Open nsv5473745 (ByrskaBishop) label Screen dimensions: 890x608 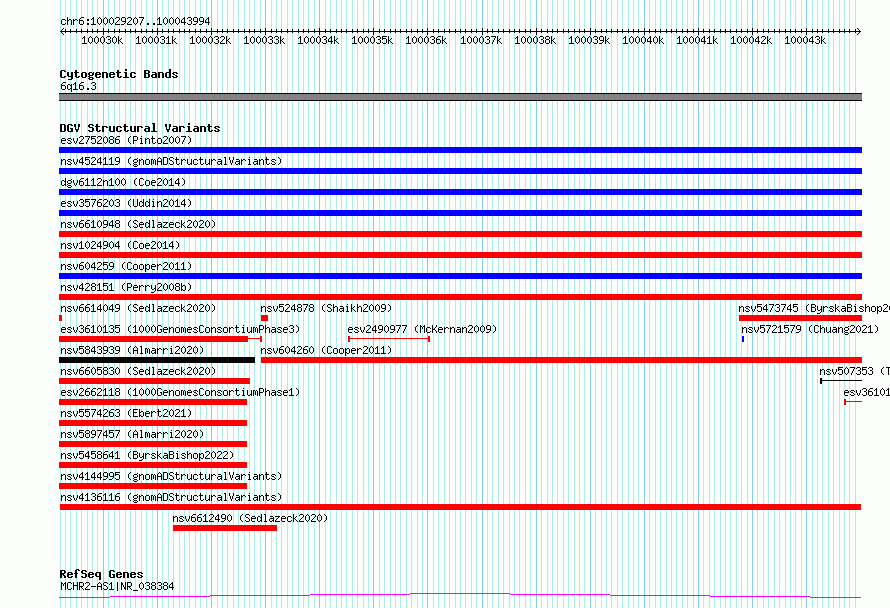814,308
